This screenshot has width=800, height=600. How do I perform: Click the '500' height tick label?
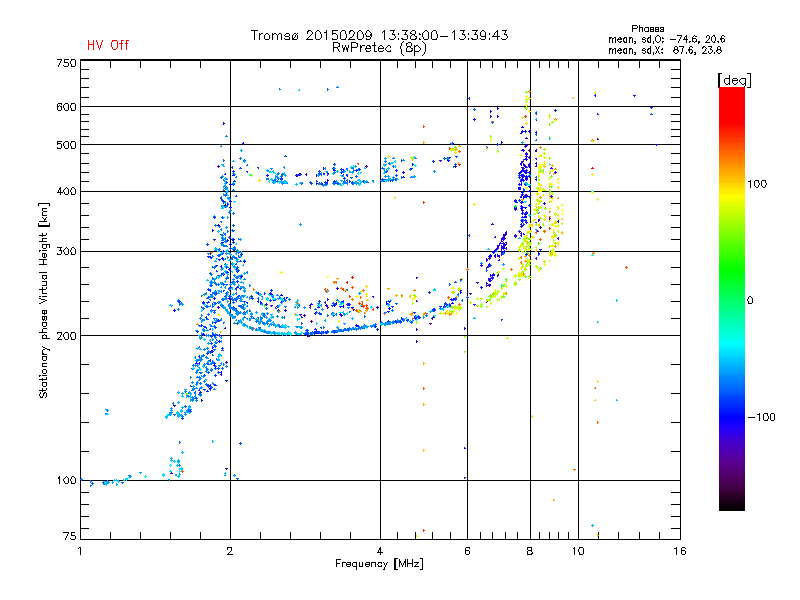point(66,145)
